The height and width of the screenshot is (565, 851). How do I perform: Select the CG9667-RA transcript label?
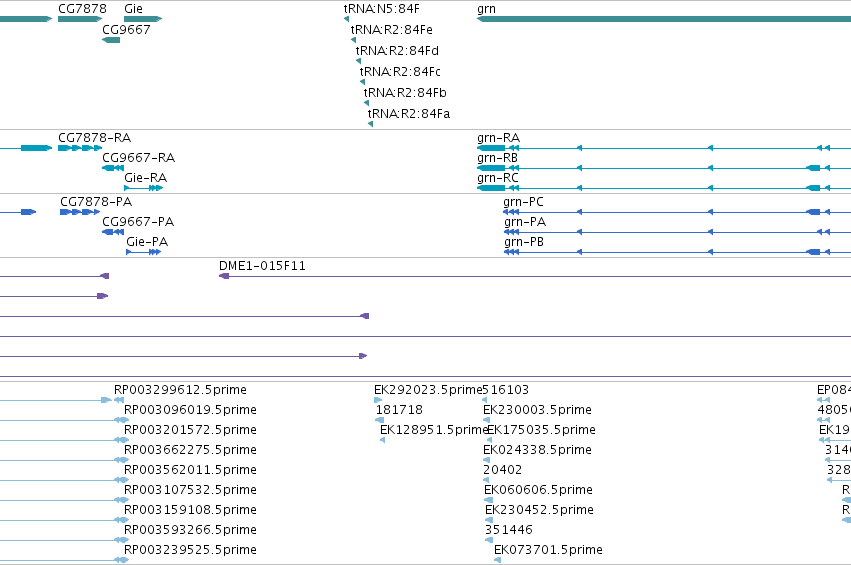point(138,157)
